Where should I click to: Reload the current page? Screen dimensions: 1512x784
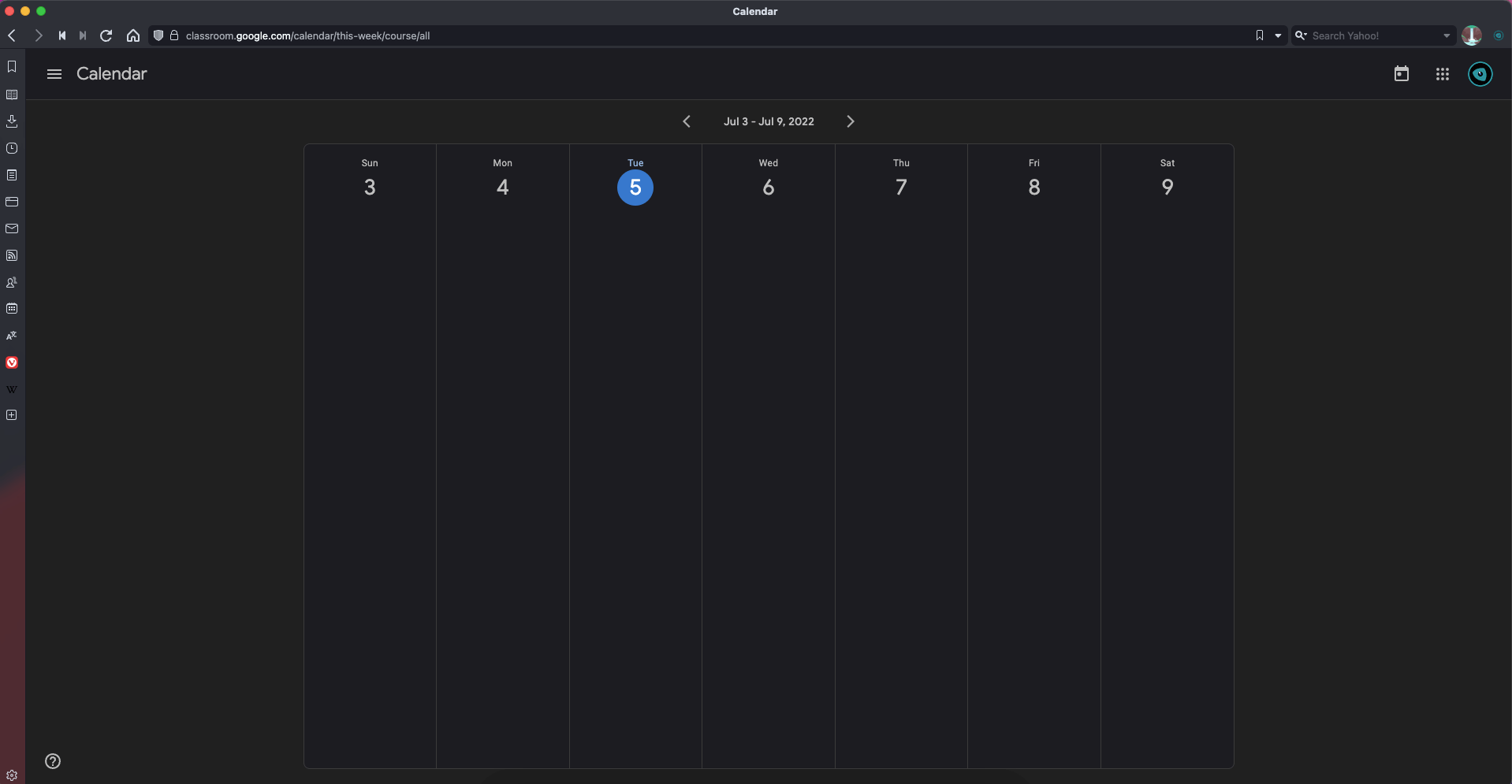106,35
